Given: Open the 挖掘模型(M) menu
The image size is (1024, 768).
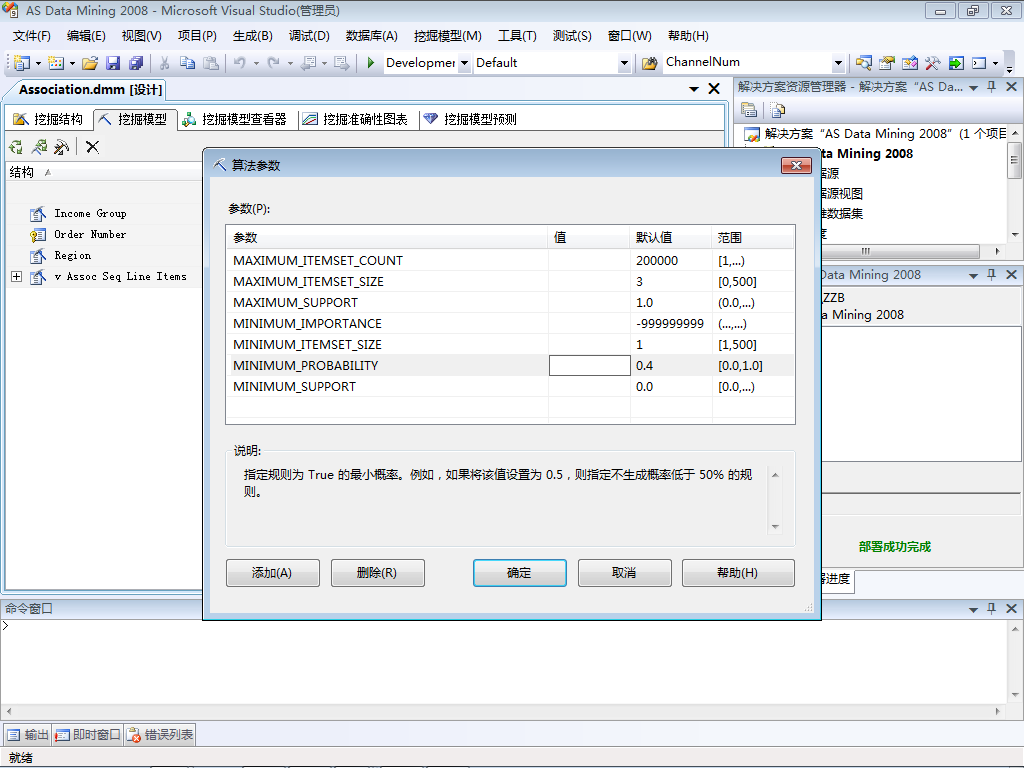Looking at the screenshot, I should [x=448, y=36].
